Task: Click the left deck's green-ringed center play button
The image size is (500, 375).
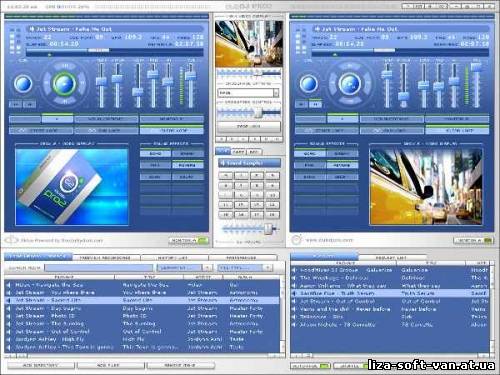Action: click(x=64, y=84)
